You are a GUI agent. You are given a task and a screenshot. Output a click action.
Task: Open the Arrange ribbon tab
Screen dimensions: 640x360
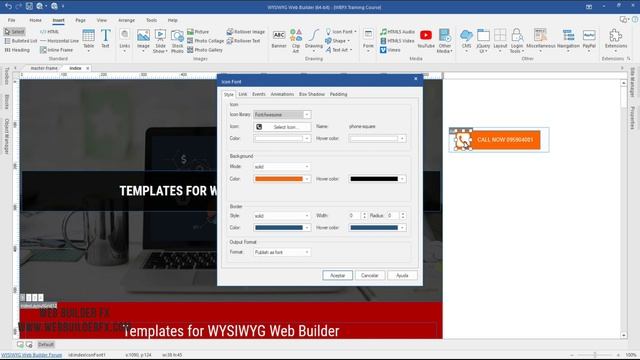coord(126,20)
